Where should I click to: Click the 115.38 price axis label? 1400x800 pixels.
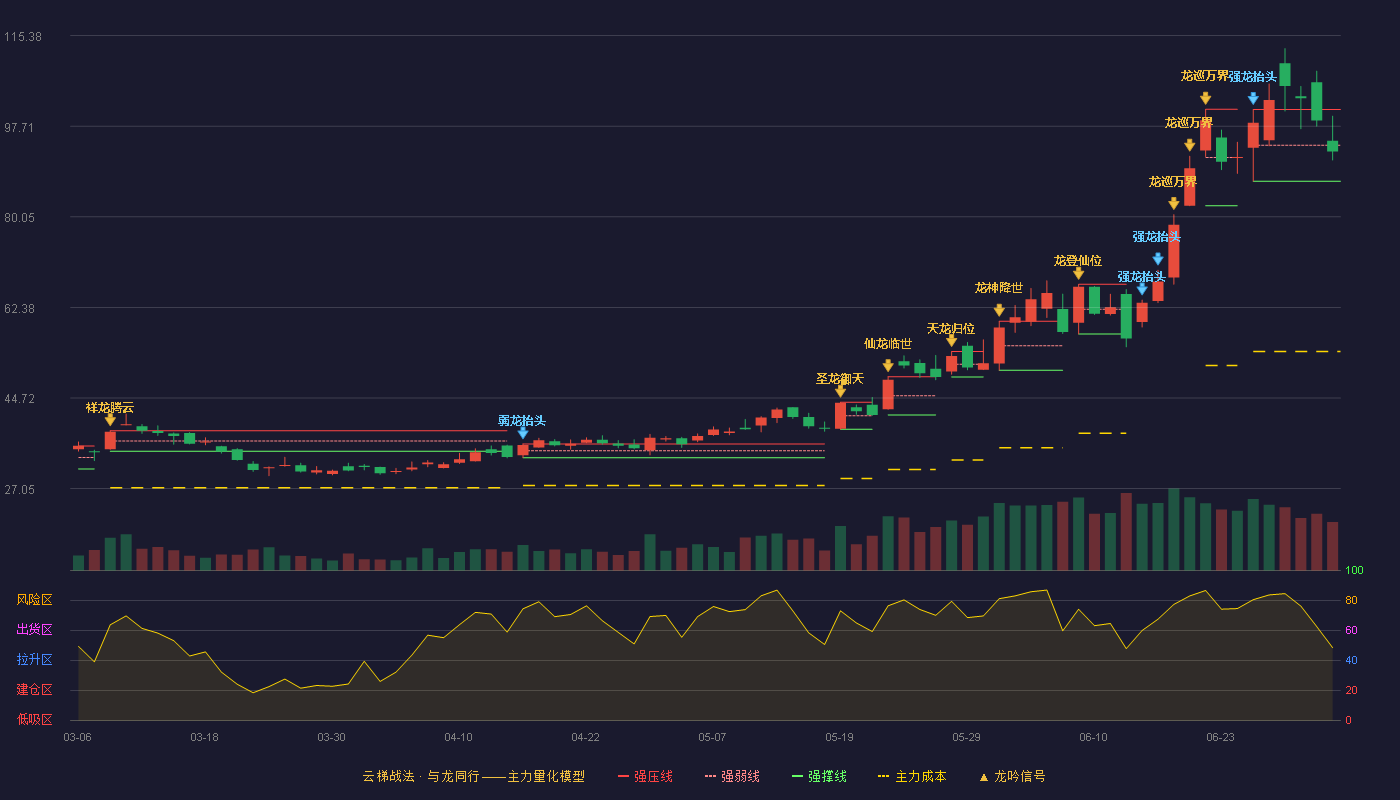(22, 37)
